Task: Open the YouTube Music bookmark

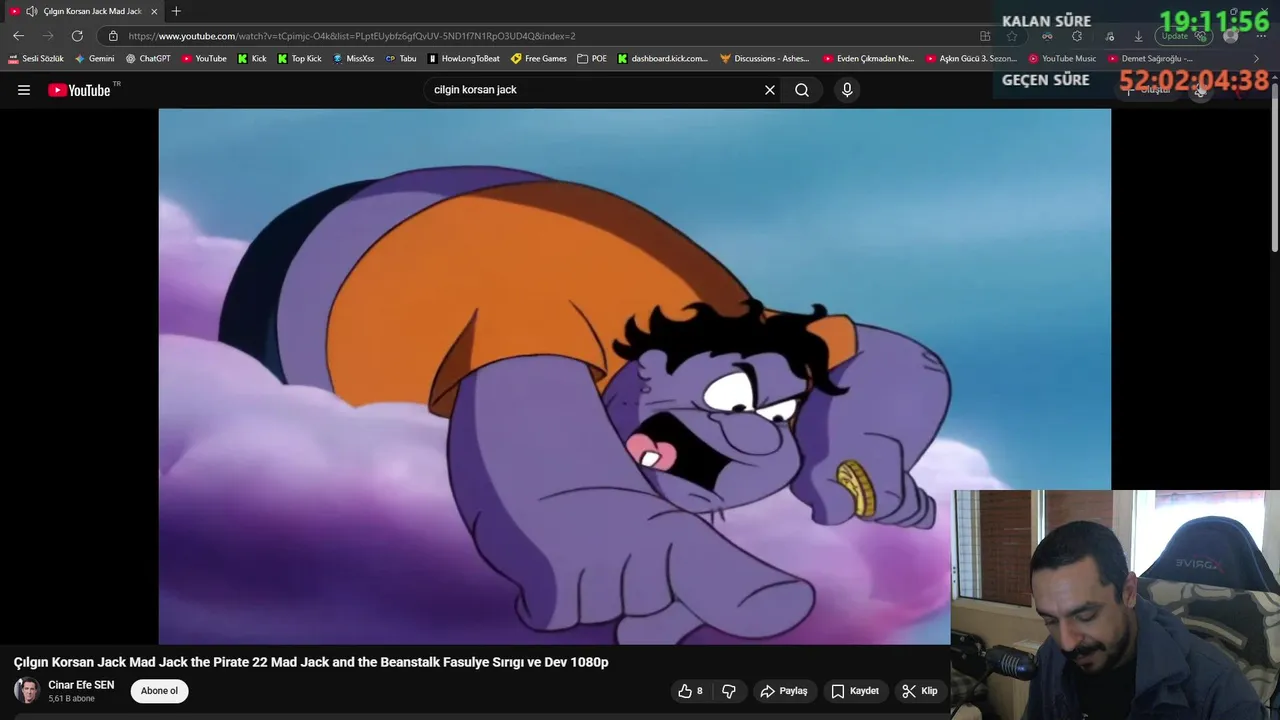Action: (1062, 59)
